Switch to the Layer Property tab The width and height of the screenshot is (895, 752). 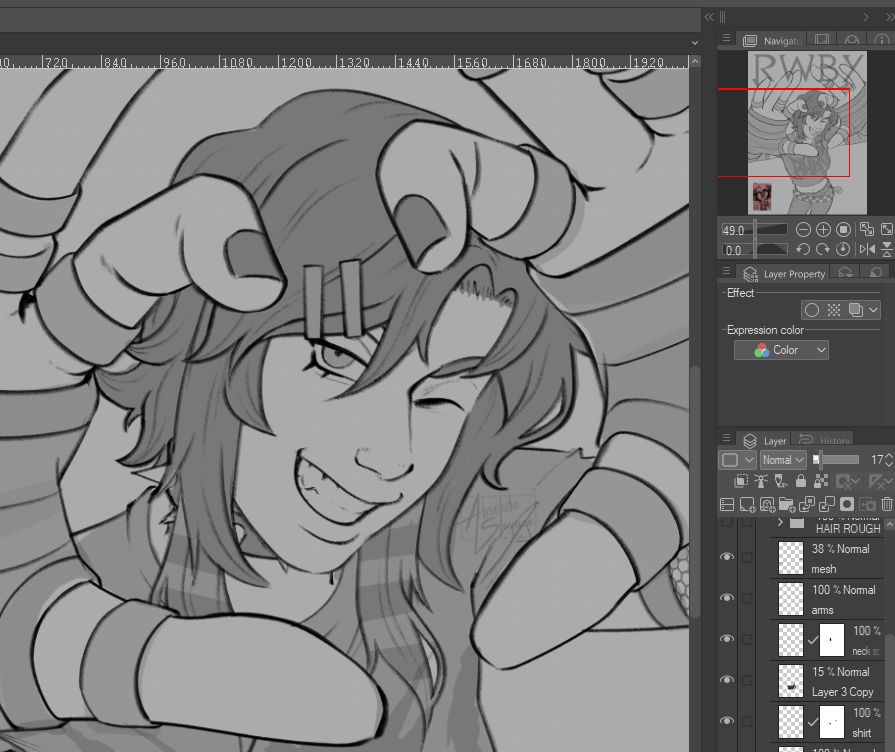click(x=785, y=274)
